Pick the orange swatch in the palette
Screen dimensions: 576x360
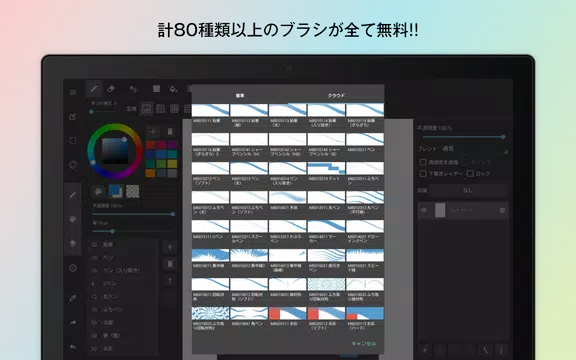click(x=151, y=173)
